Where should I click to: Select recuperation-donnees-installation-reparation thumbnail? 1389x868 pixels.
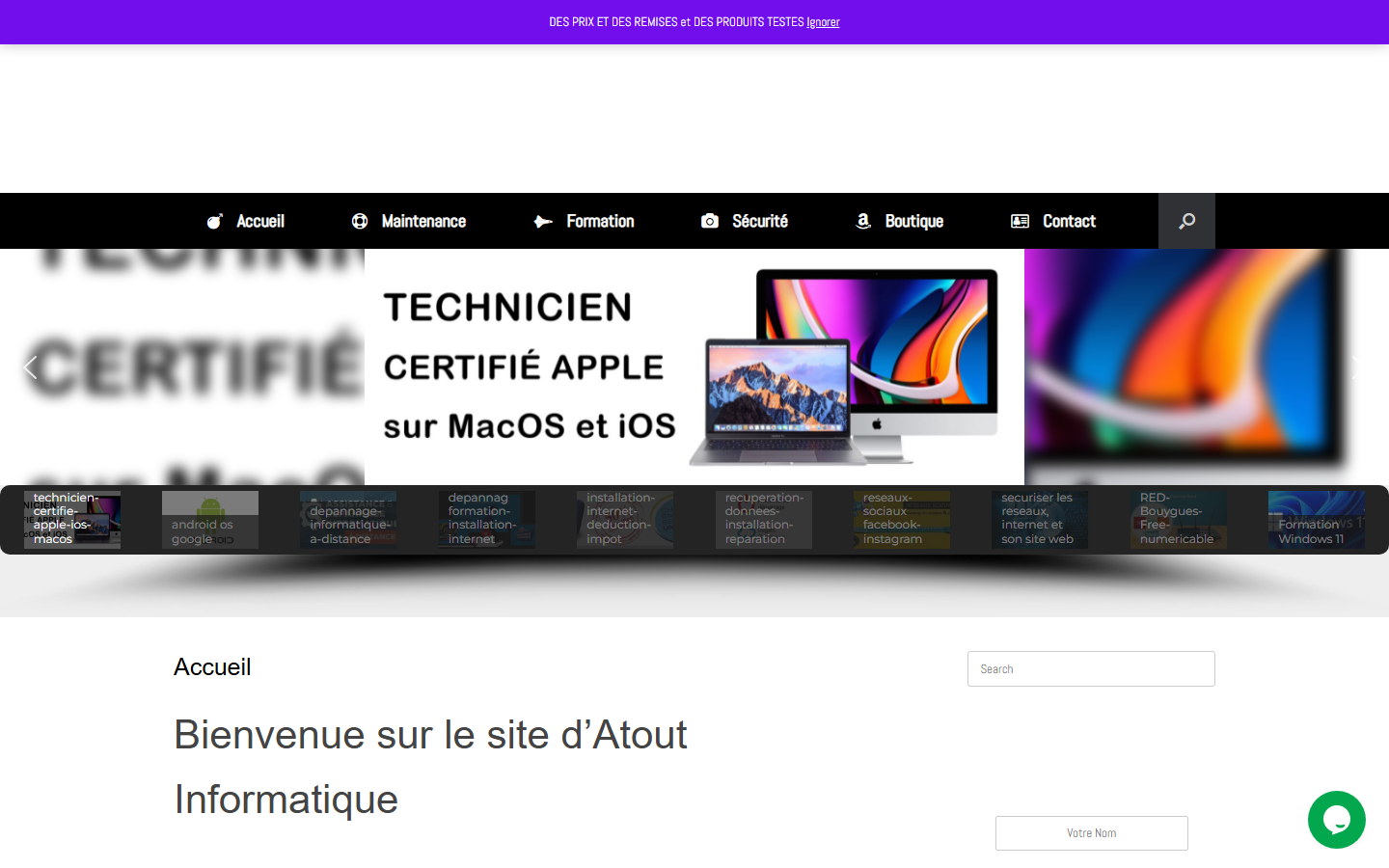point(764,520)
